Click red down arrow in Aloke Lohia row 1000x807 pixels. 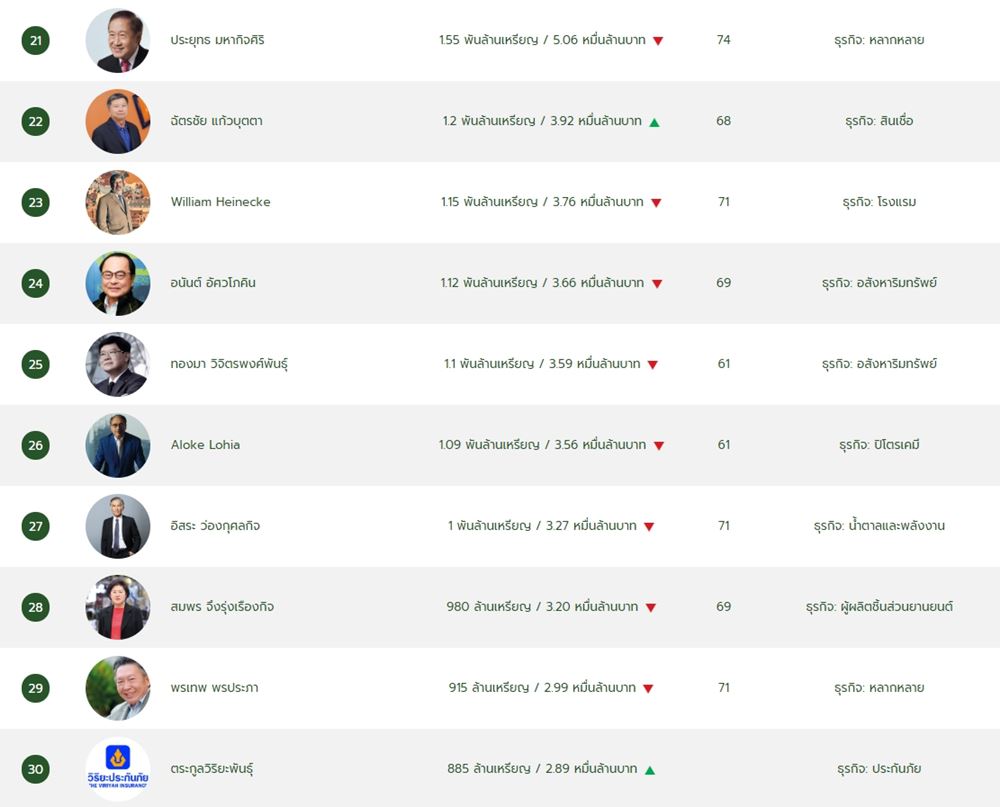(659, 446)
